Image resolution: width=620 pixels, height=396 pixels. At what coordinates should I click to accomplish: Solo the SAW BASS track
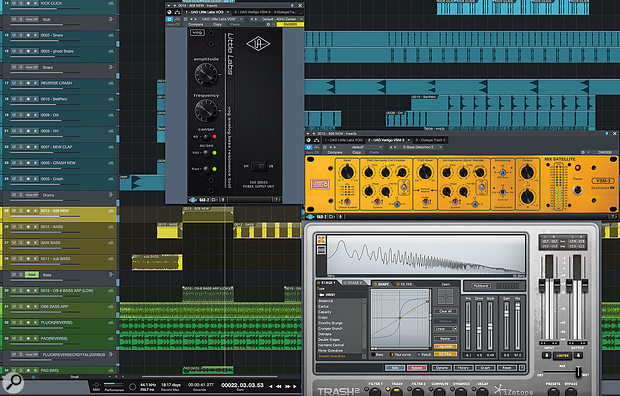pyautogui.click(x=21, y=243)
